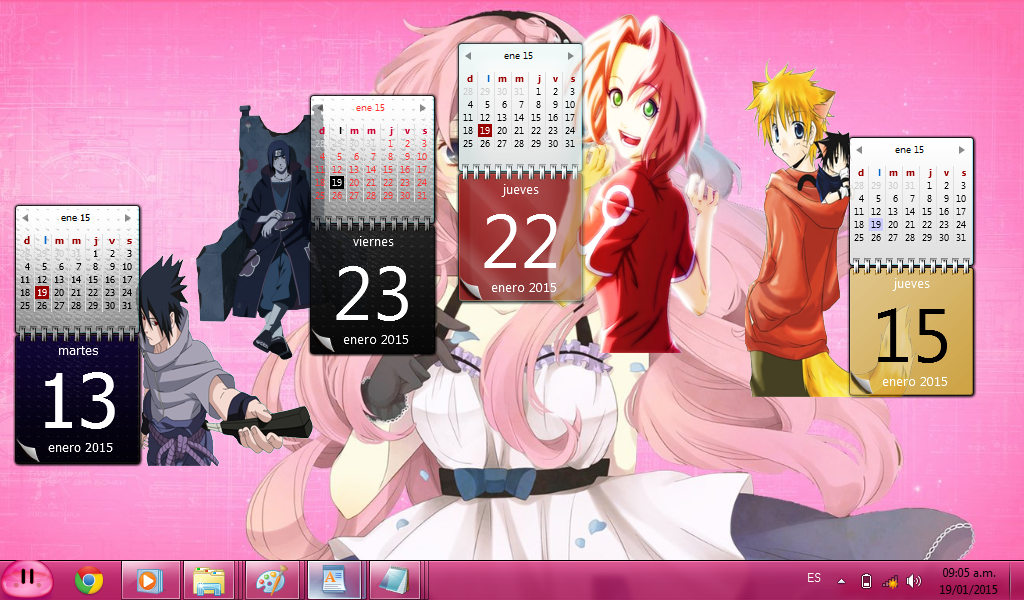Click 'ene 15' header on gold calendar gadget
Viewport: 1024px width, 600px height.
click(910, 150)
